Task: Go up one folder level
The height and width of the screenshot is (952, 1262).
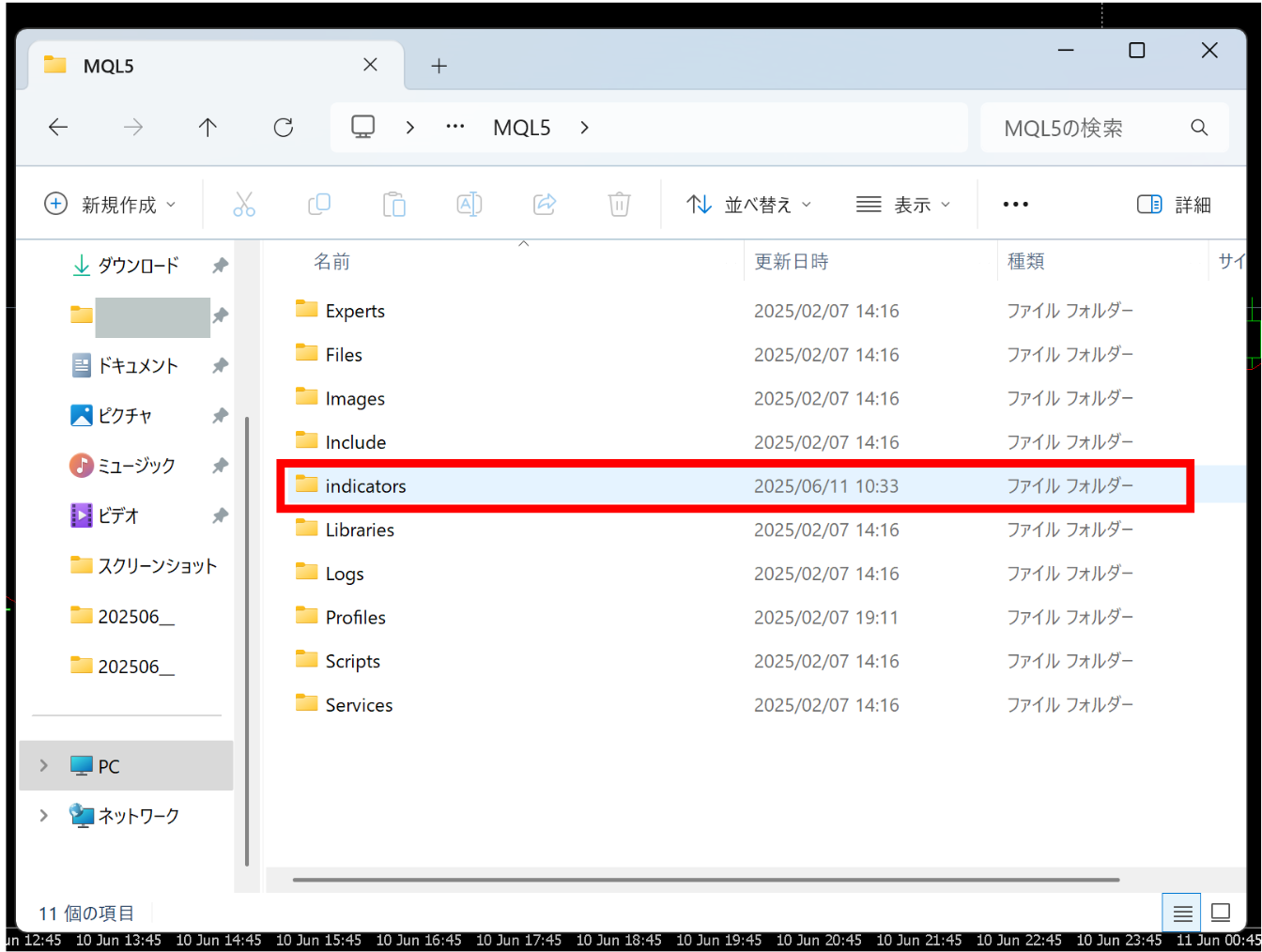Action: [x=208, y=128]
